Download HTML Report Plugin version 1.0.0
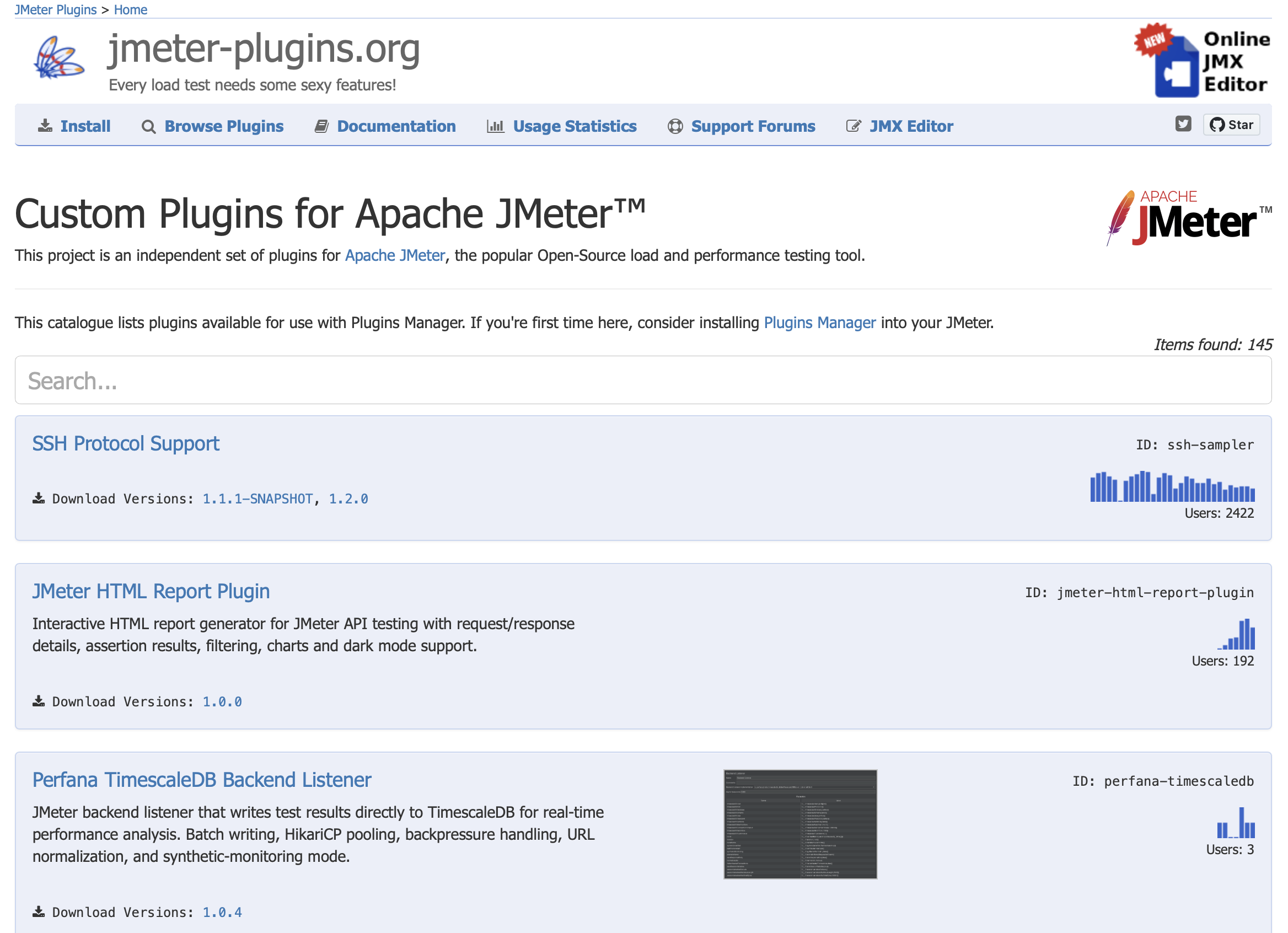Image resolution: width=1288 pixels, height=933 pixels. point(223,701)
